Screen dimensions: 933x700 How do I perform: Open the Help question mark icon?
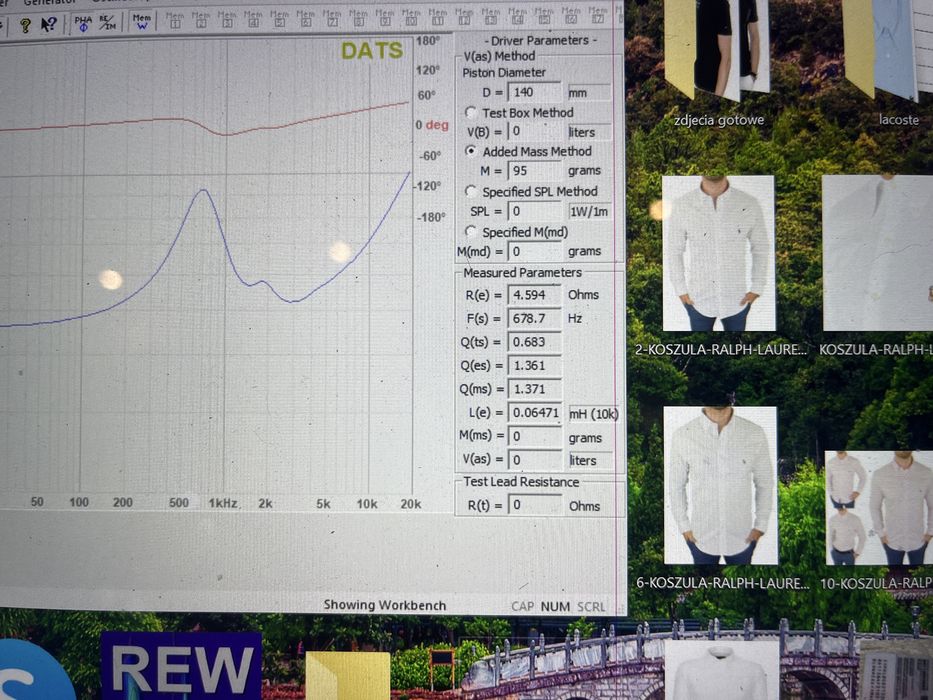click(25, 24)
